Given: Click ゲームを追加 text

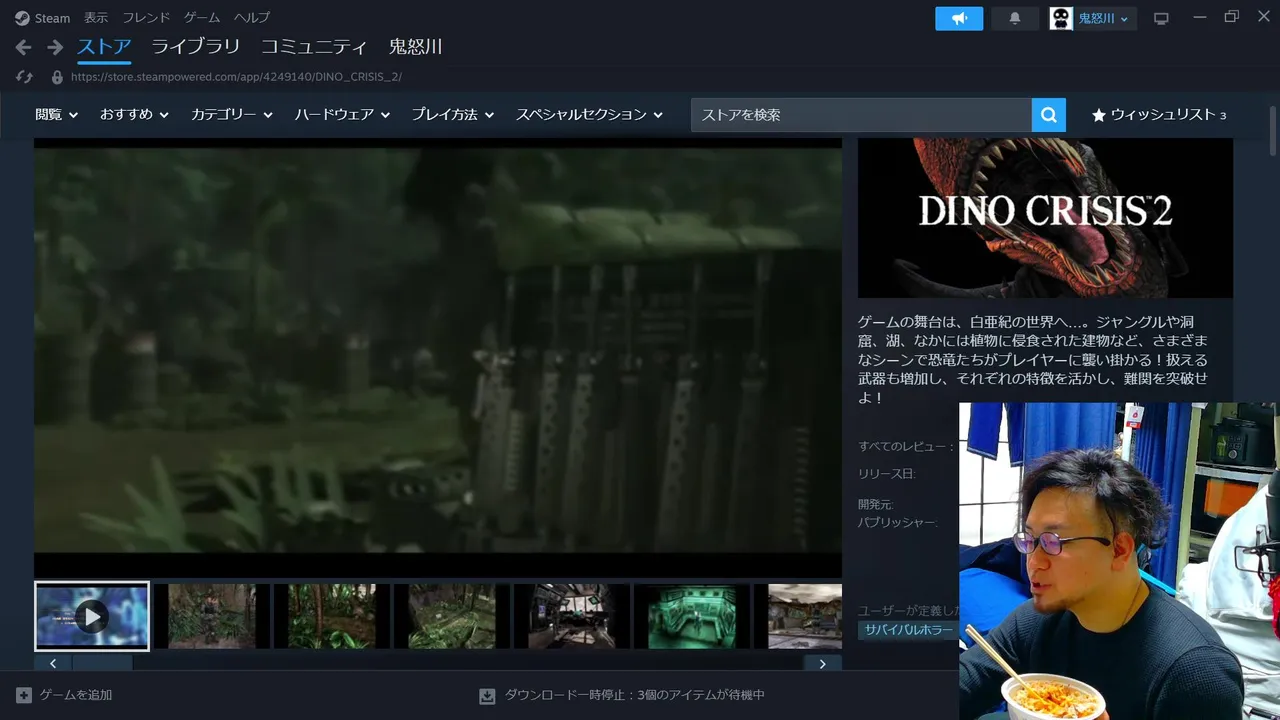Looking at the screenshot, I should click(76, 695).
